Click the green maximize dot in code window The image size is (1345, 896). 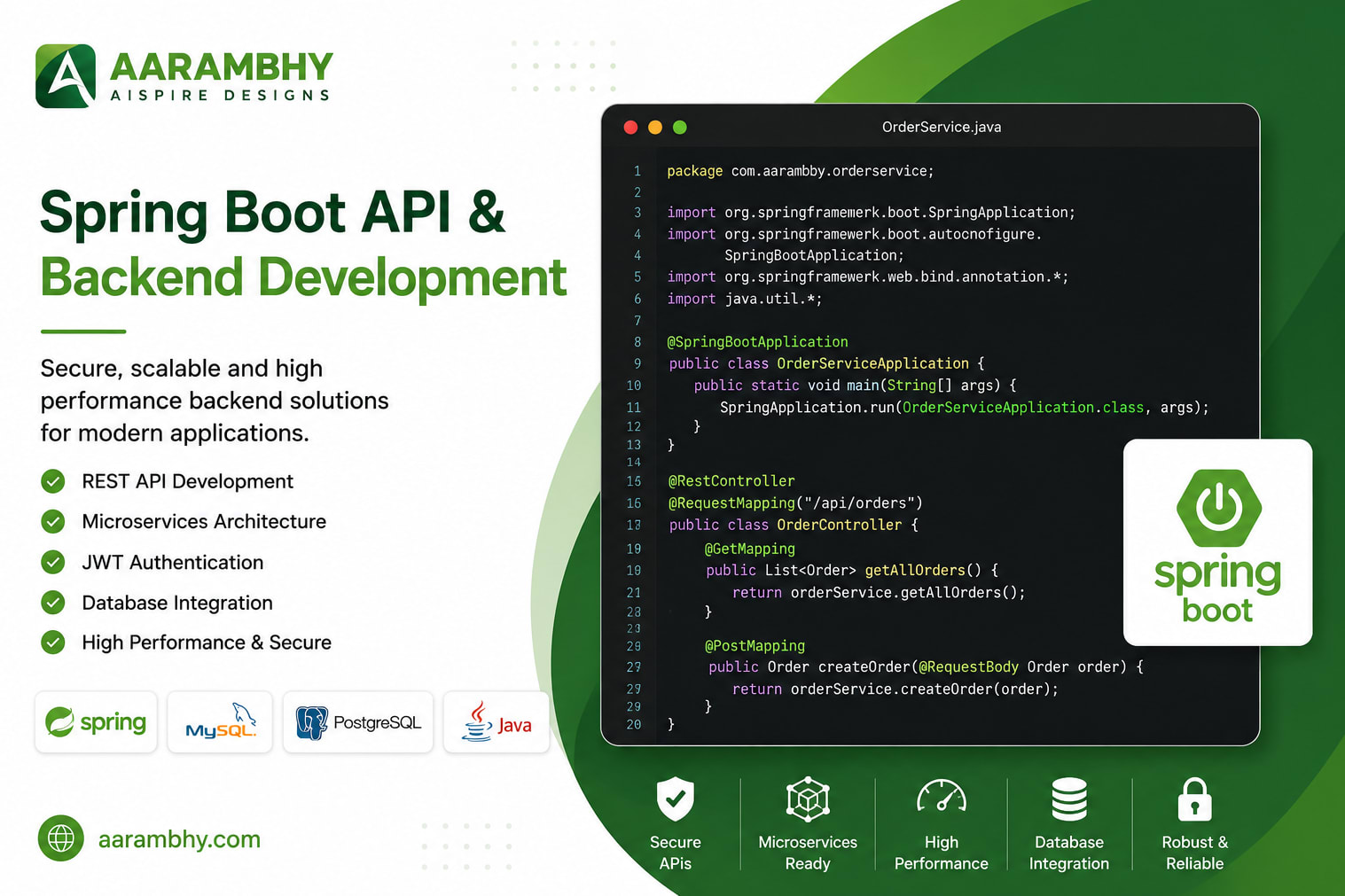[x=680, y=128]
